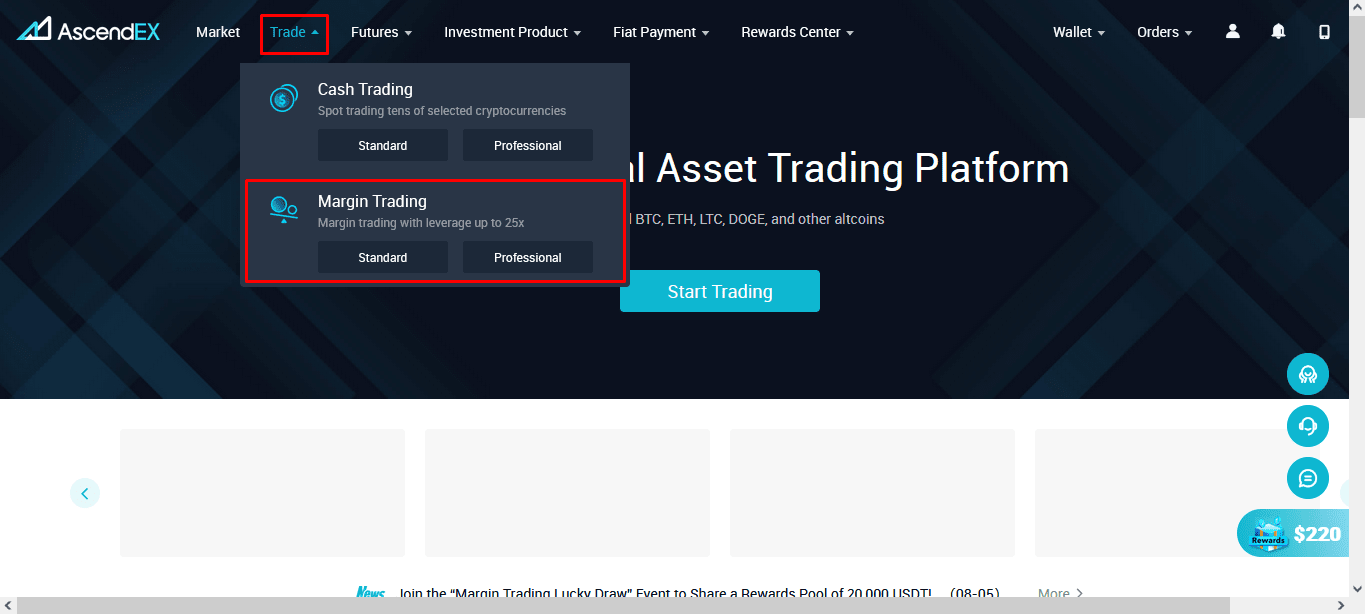The height and width of the screenshot is (614, 1365).
Task: Click the Start Trading button
Action: (x=720, y=291)
